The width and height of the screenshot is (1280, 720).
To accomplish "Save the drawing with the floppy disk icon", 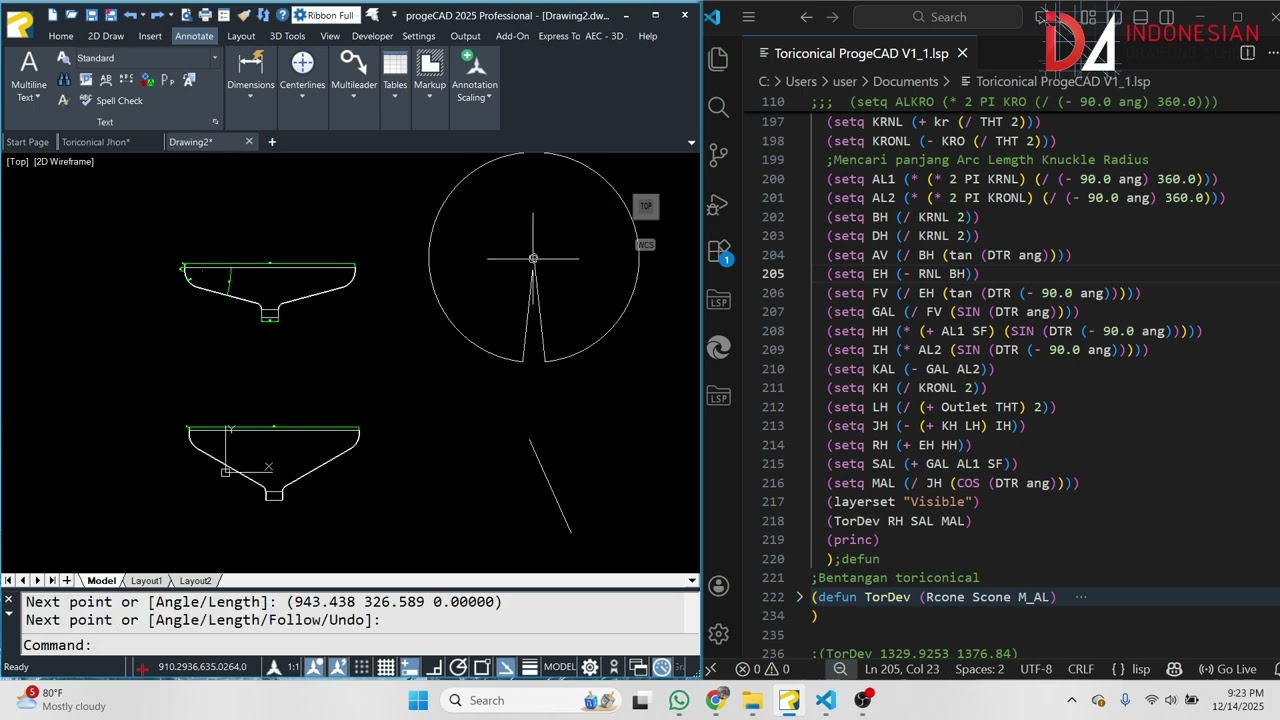I will point(92,15).
